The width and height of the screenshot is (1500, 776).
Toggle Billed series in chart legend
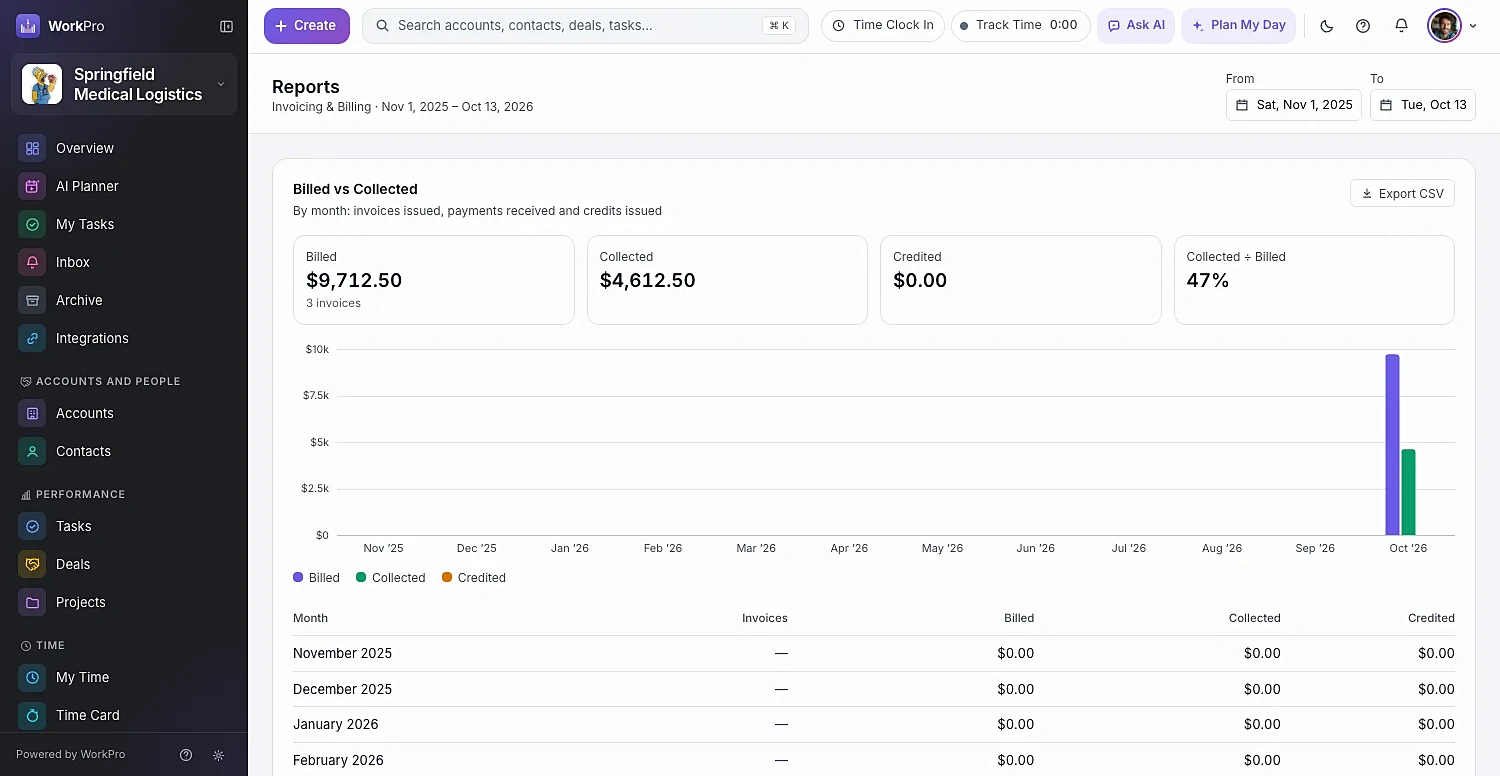coord(316,578)
